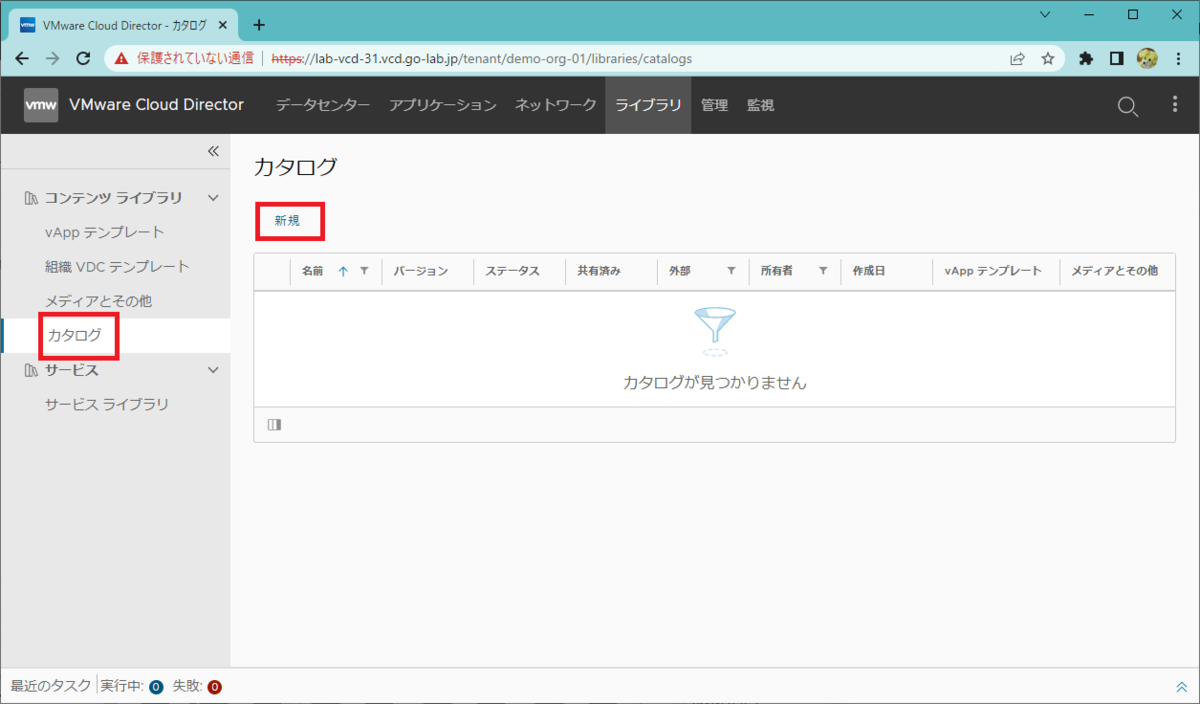Click 失敗 task count badge

(214, 687)
